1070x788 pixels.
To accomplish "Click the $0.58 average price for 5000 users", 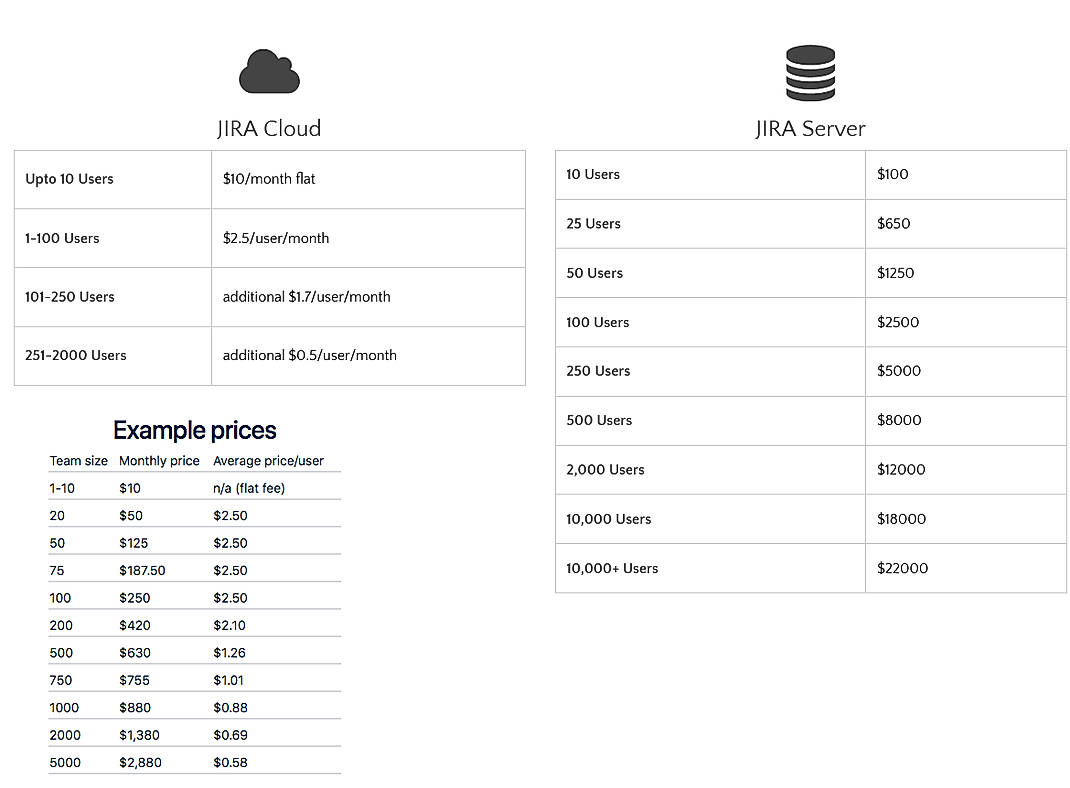I will pos(231,762).
